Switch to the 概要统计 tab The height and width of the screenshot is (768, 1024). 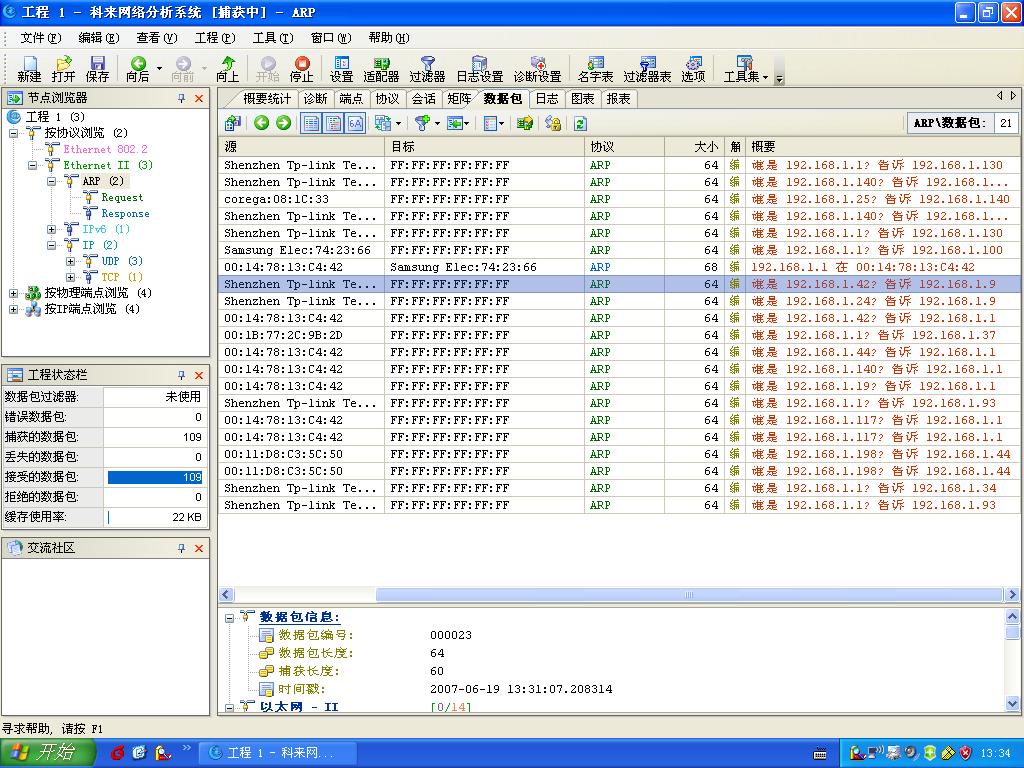click(267, 98)
